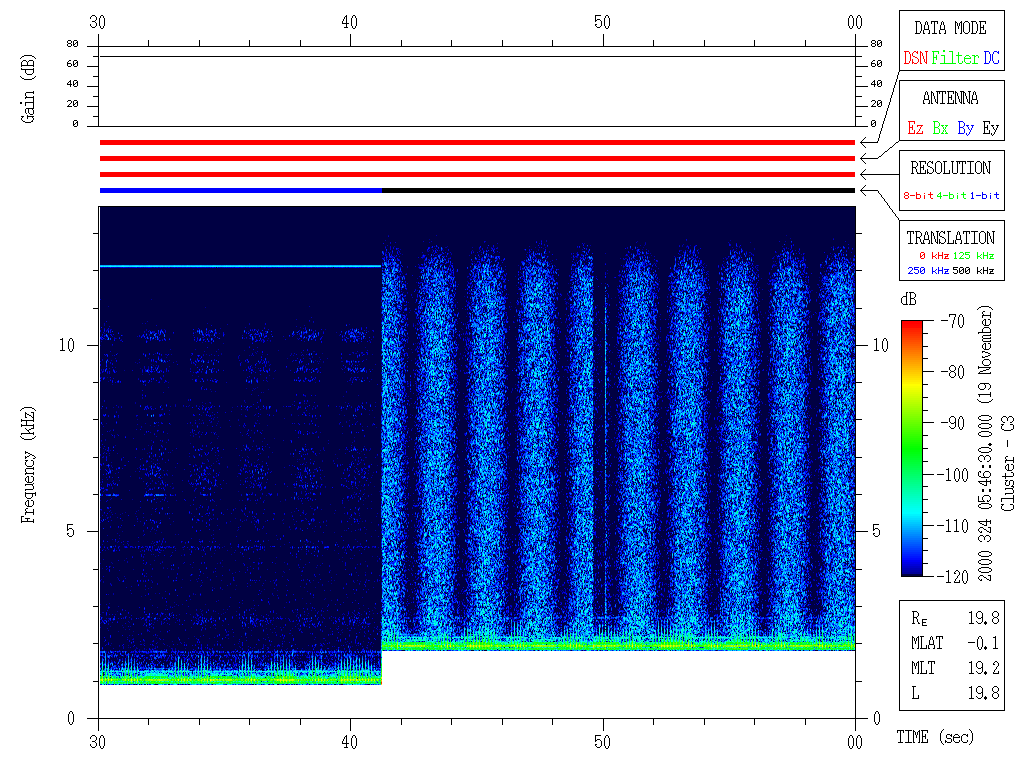
Task: Click the black segment of the translation bar
Action: pyautogui.click(x=618, y=190)
